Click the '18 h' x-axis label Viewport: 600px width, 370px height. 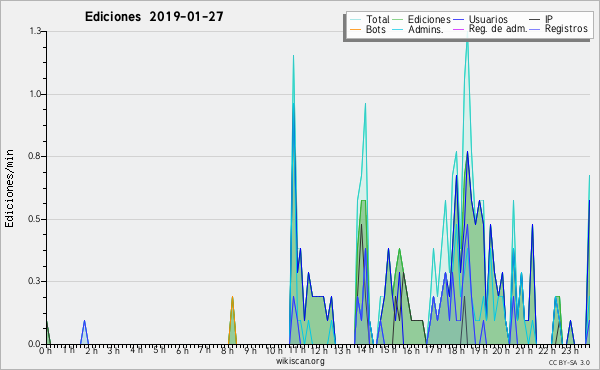click(x=456, y=351)
